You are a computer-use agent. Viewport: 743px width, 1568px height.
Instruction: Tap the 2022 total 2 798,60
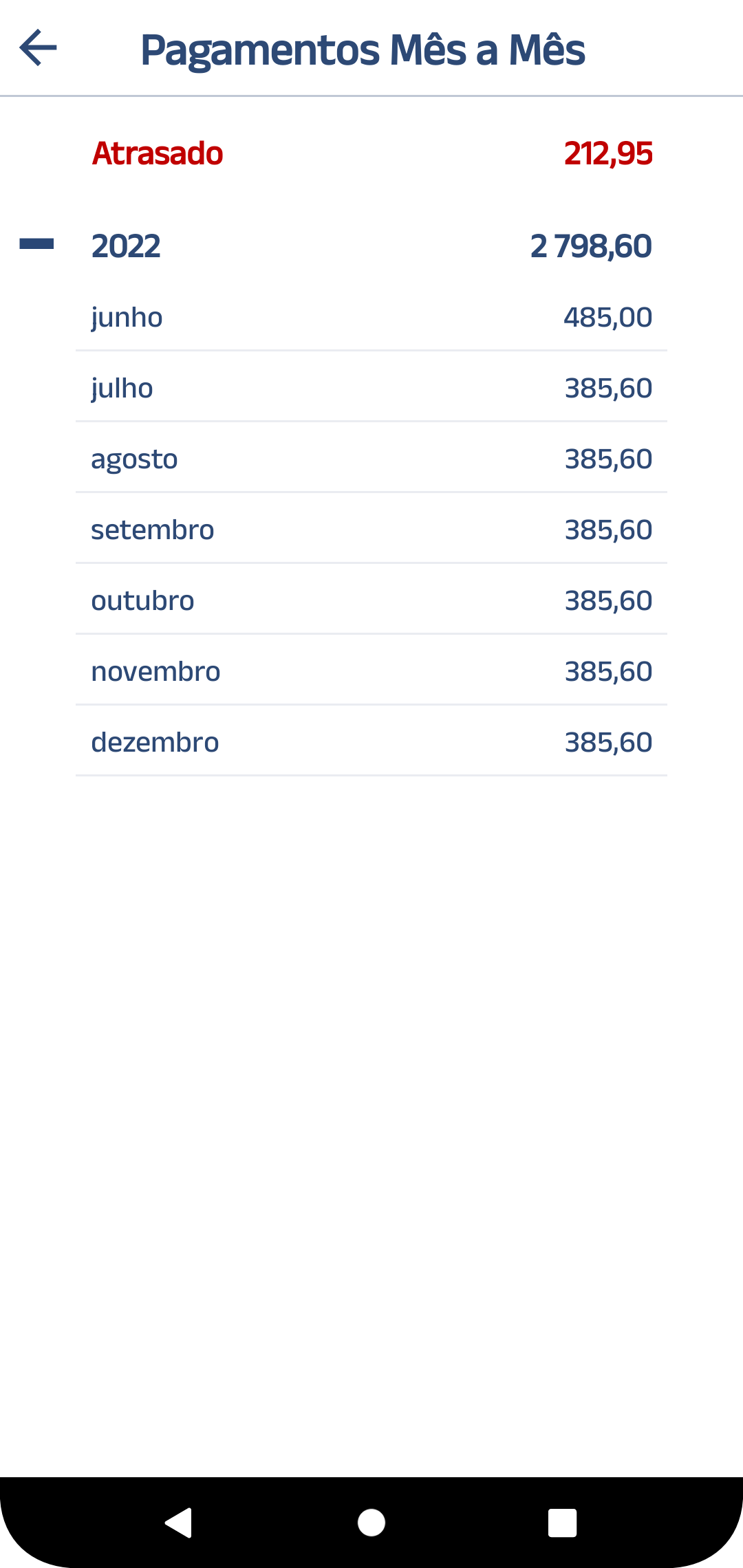click(x=591, y=246)
